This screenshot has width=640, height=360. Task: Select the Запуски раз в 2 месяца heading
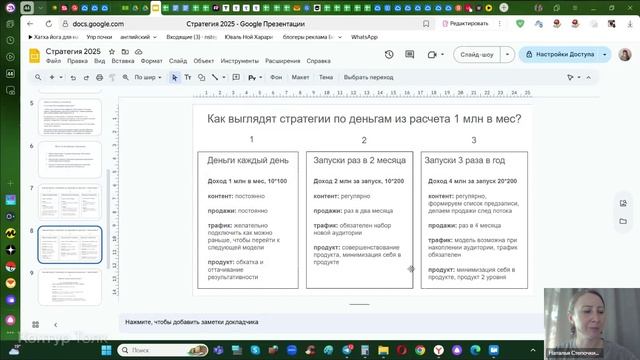[360, 160]
